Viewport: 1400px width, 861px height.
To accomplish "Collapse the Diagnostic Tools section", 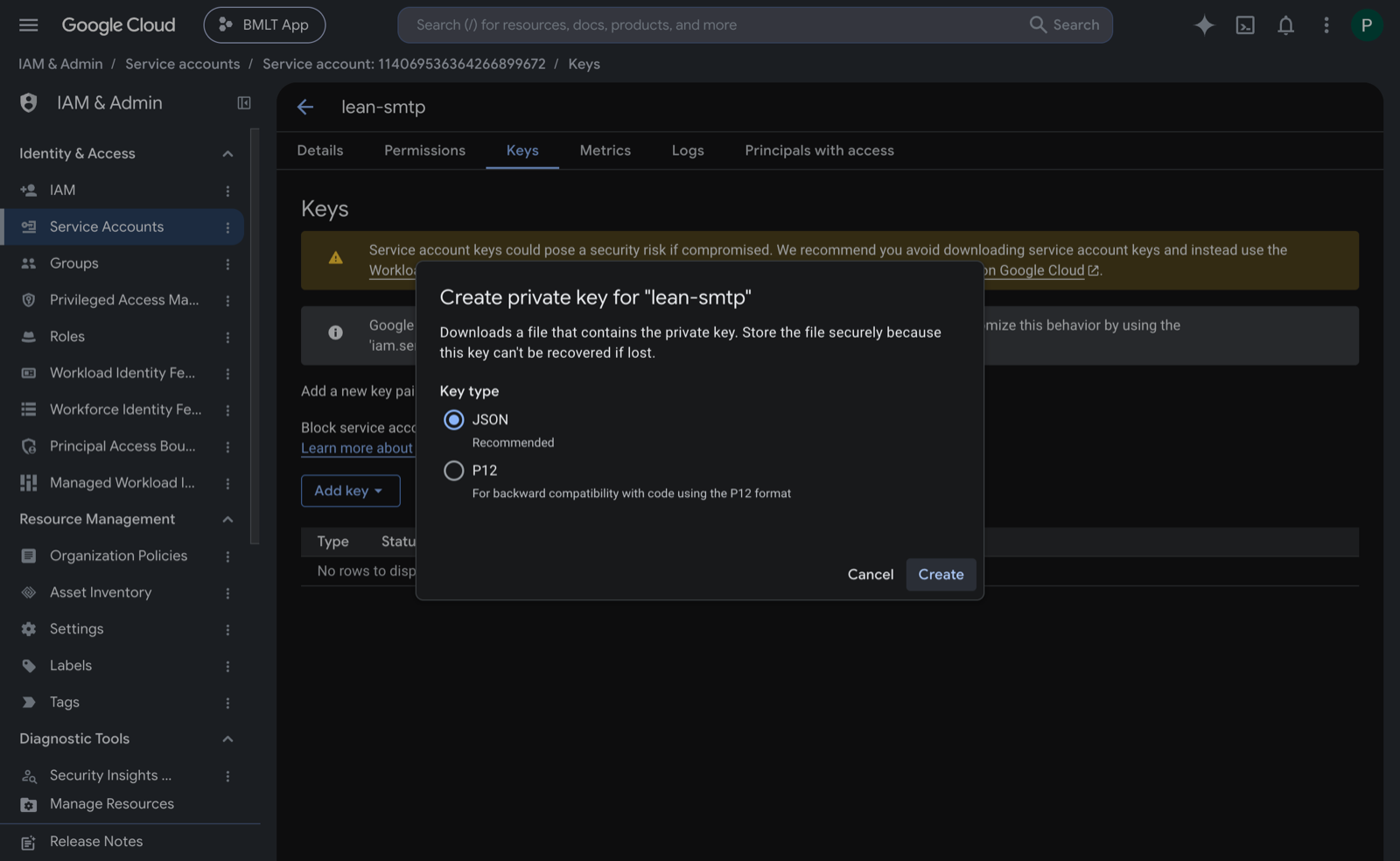I will [227, 739].
